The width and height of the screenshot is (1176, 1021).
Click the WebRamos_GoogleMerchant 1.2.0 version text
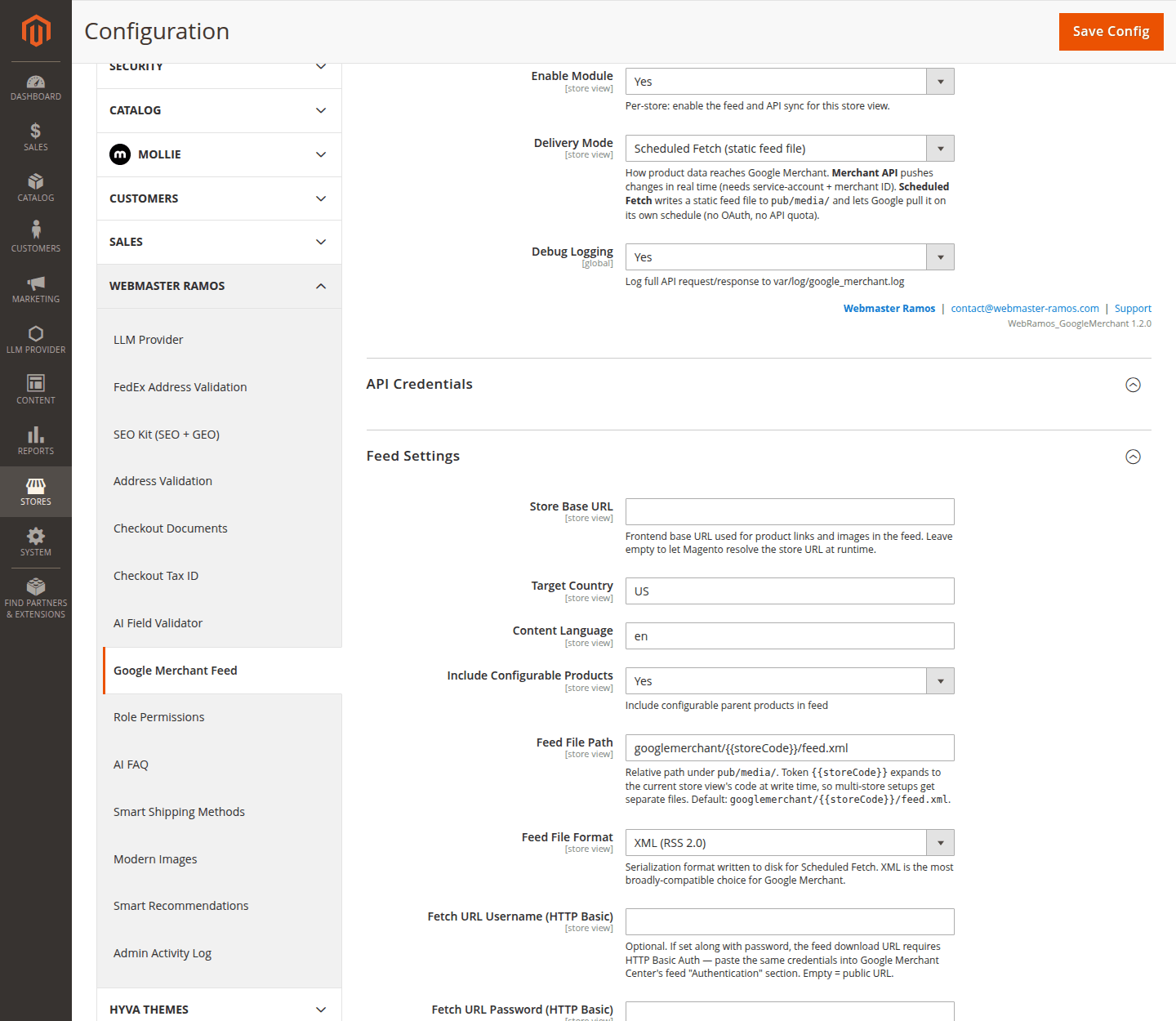point(1079,324)
